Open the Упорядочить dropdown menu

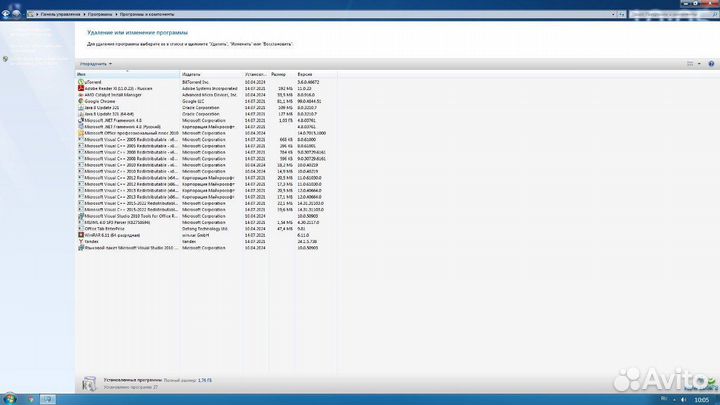[96, 63]
